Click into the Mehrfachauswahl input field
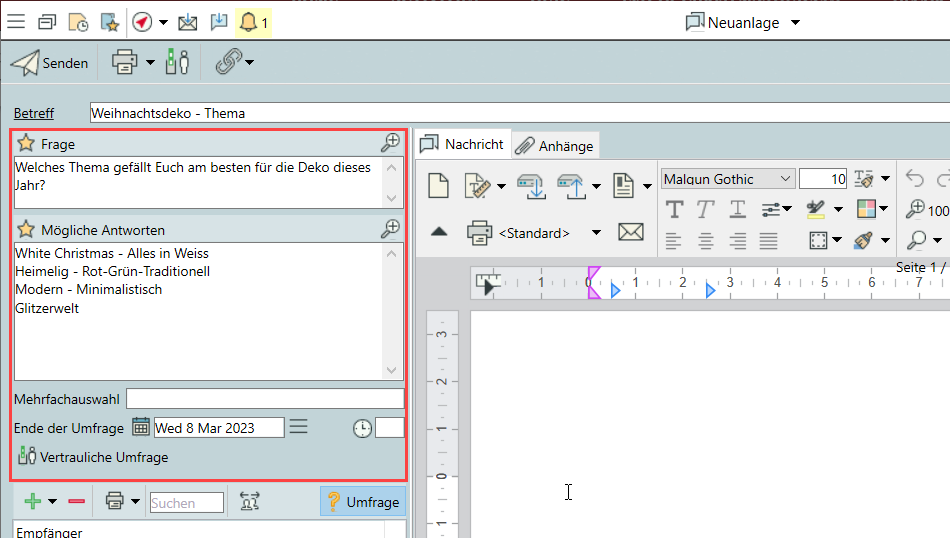Viewport: 950px width, 538px height. coord(265,399)
